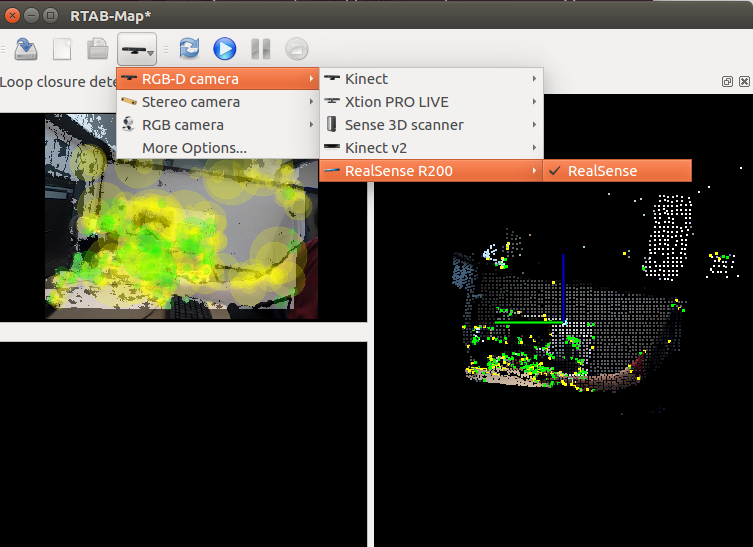The height and width of the screenshot is (547, 753).
Task: Click the blue refresh arrows icon
Action: (189, 48)
